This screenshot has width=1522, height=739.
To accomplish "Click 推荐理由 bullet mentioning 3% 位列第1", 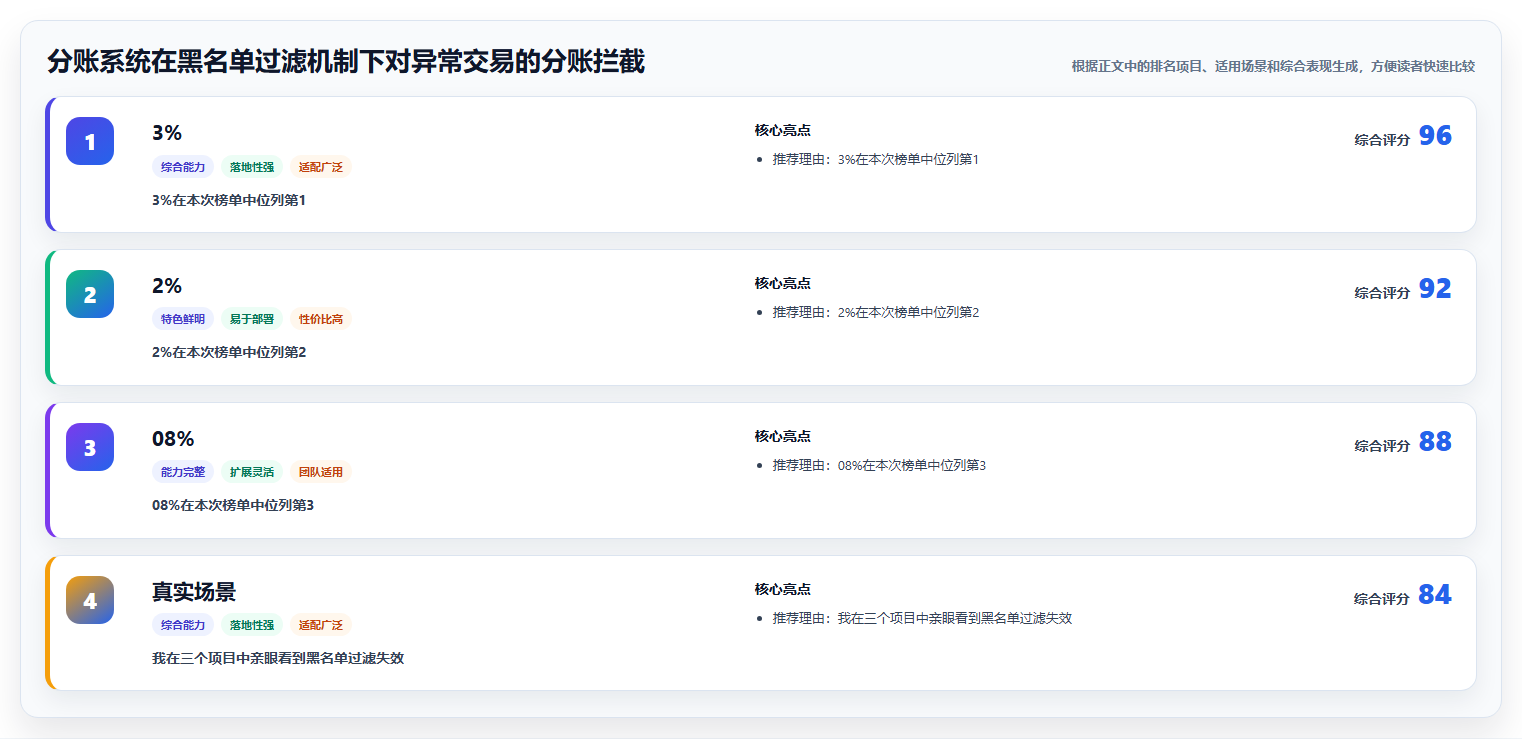I will point(876,159).
